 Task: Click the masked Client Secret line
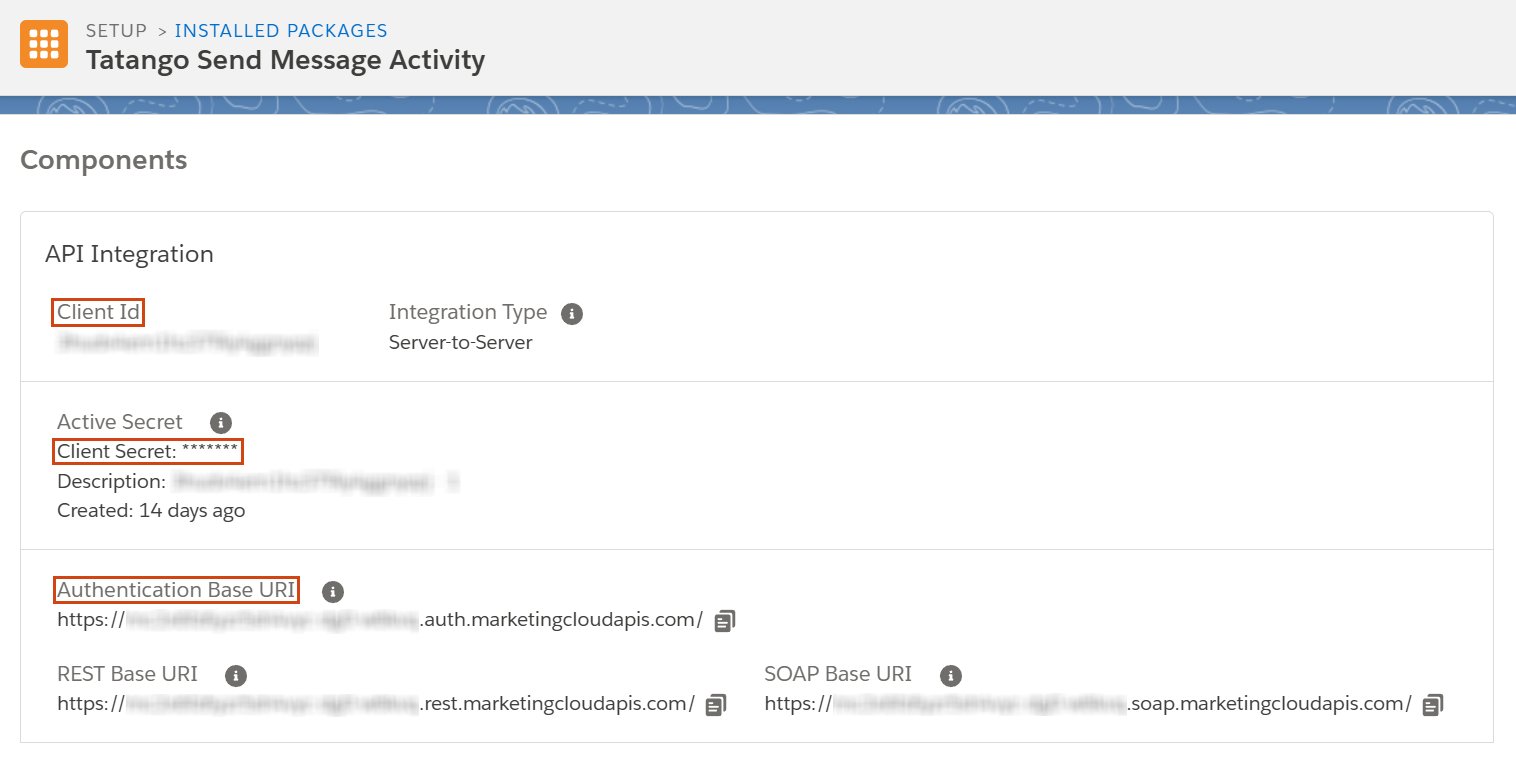coord(148,452)
